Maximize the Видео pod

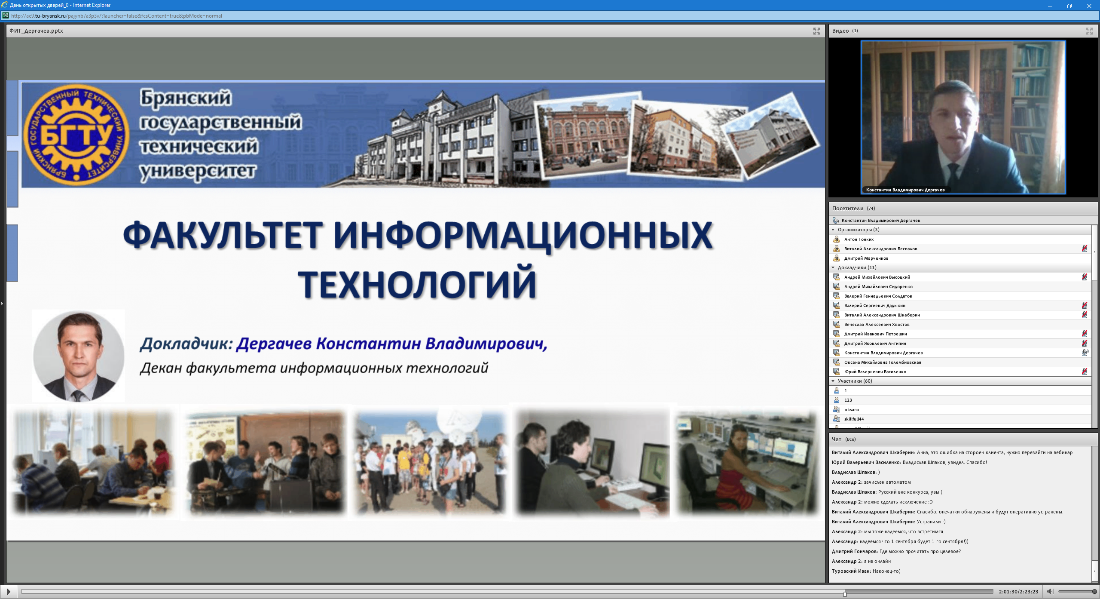click(1089, 31)
